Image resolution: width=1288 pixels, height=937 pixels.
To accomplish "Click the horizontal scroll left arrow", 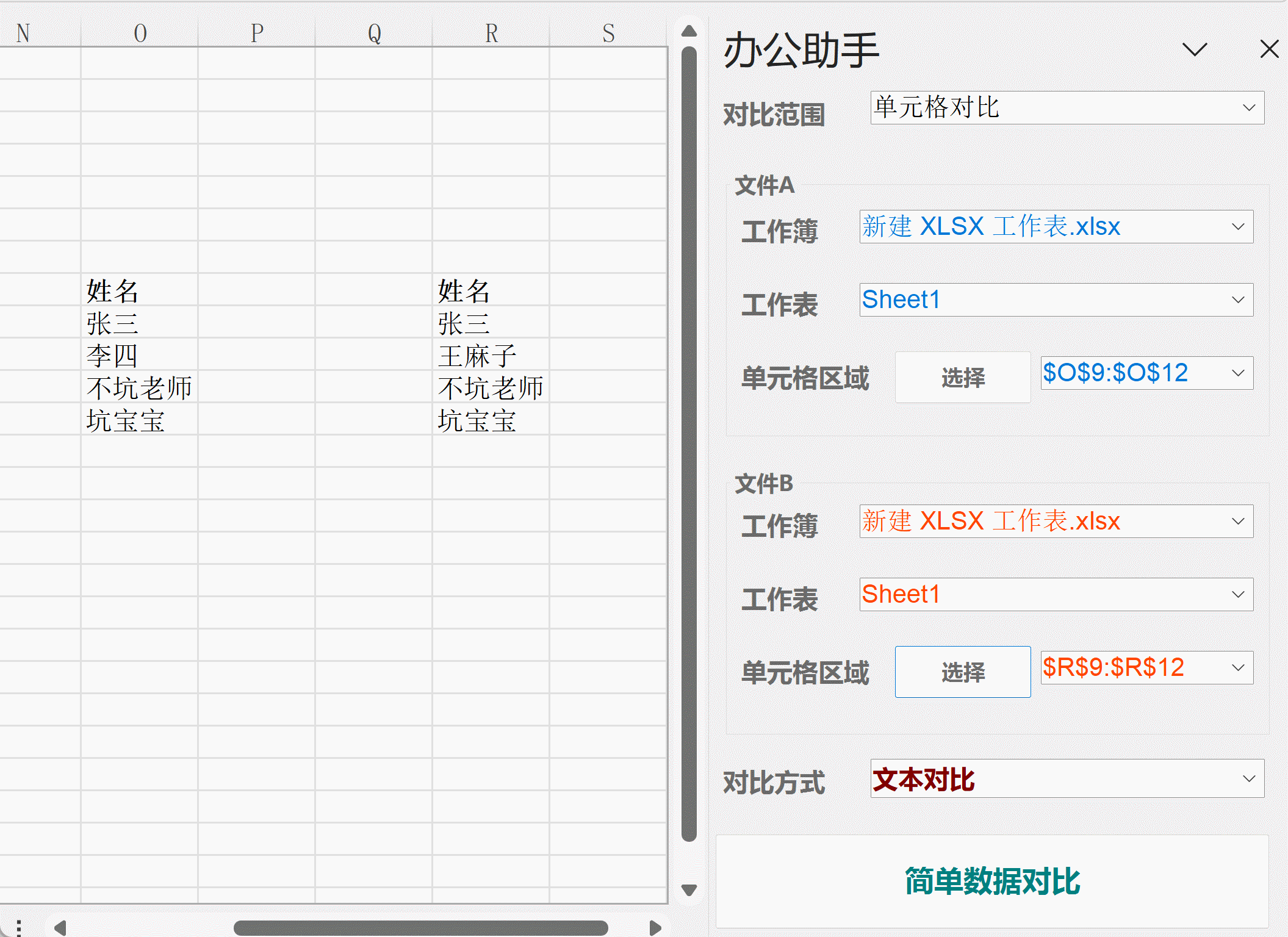I will (x=60, y=928).
